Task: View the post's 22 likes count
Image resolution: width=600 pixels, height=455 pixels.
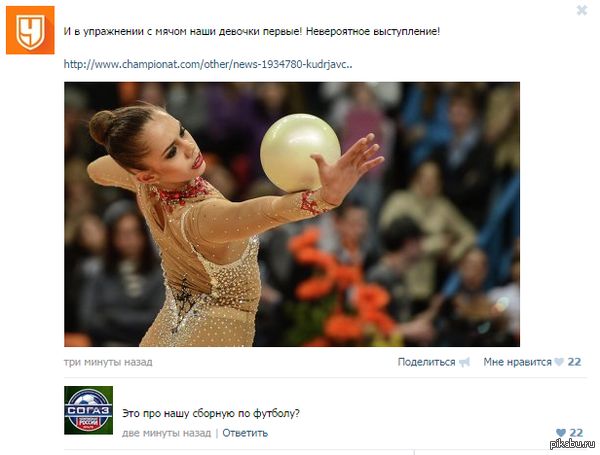Action: pyautogui.click(x=574, y=362)
